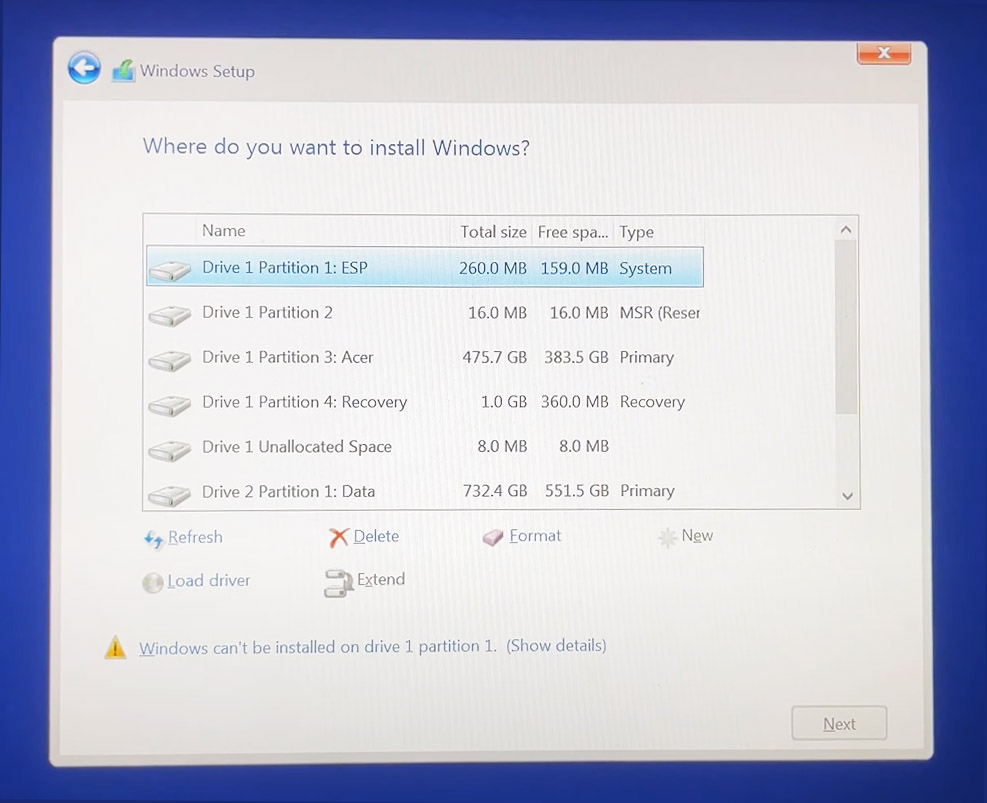Viewport: 987px width, 803px height.
Task: Select Drive 1 Partition 4: Recovery
Action: 425,402
